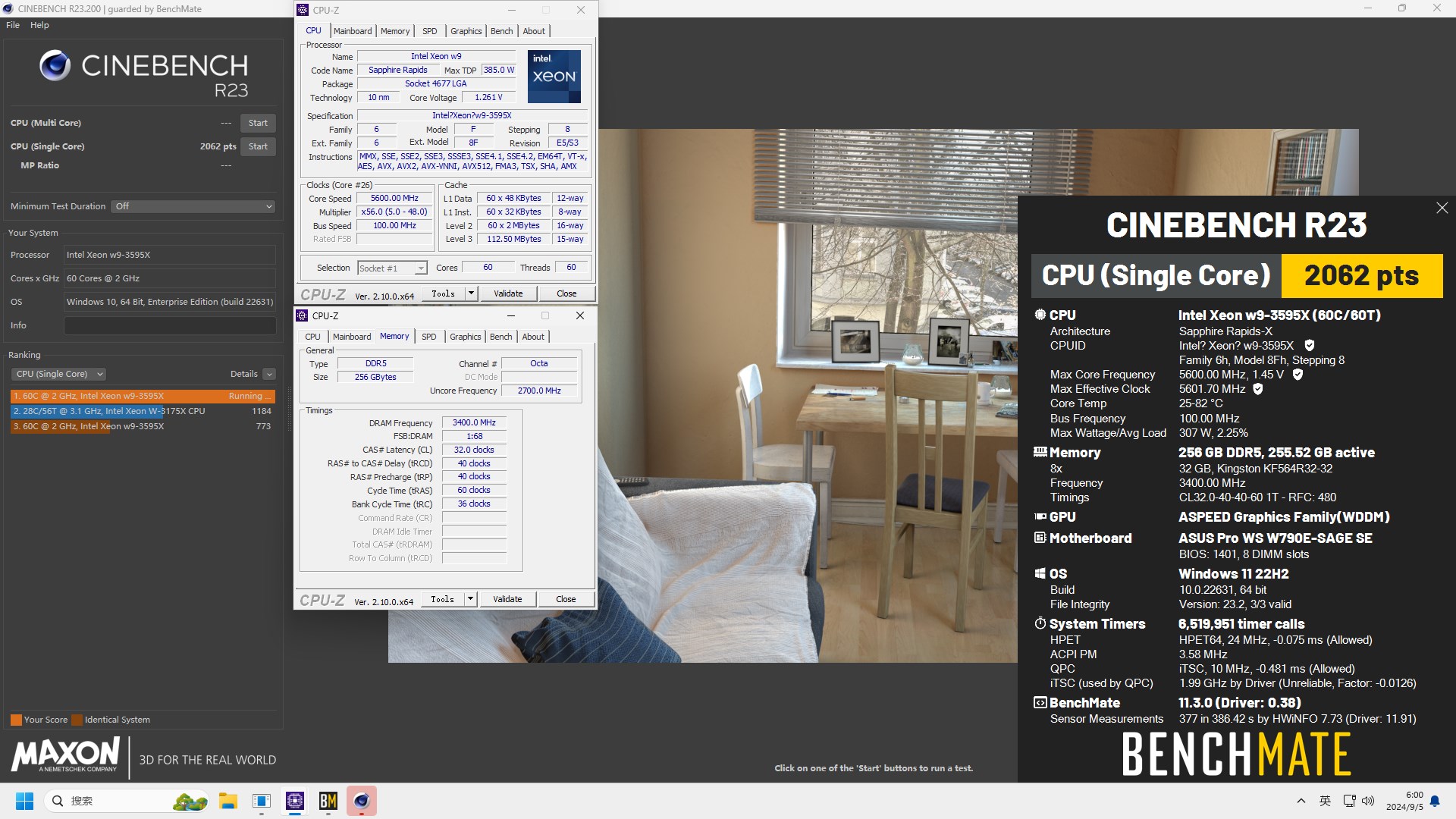Open the SPD tab in lower CPU-Z

pos(429,337)
